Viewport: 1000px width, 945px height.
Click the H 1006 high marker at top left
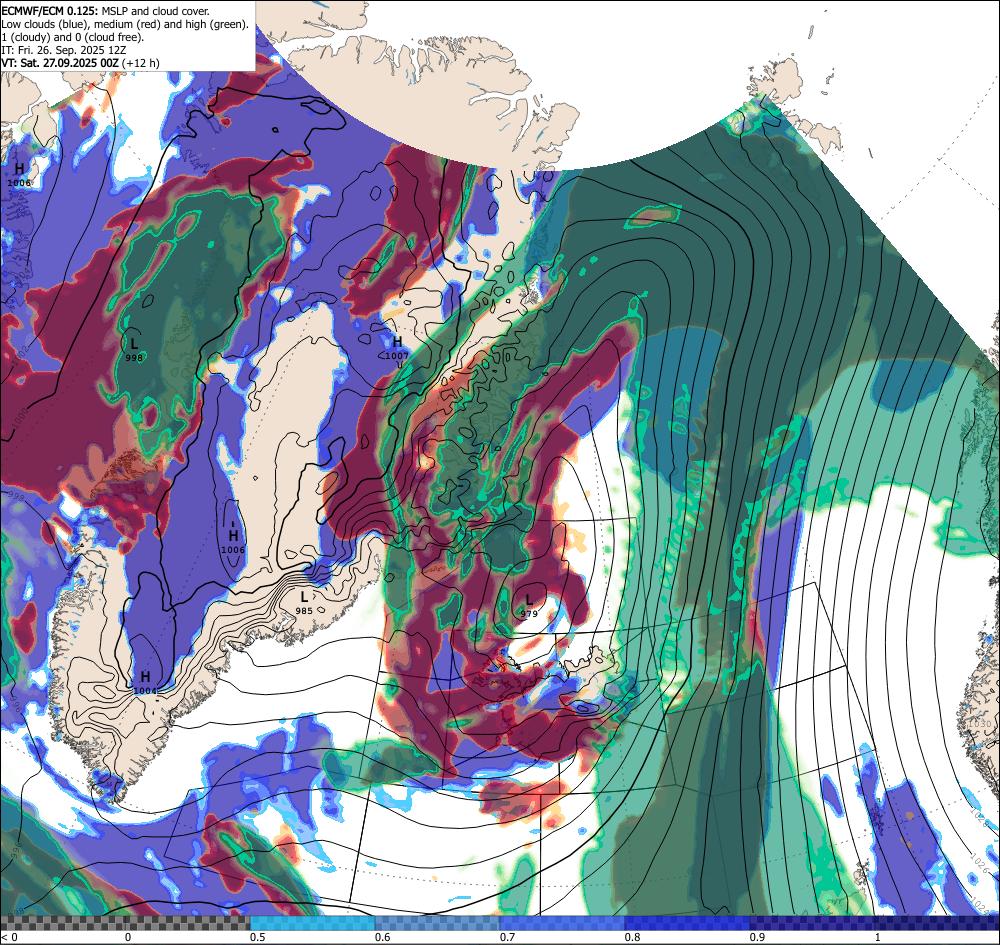[x=19, y=174]
